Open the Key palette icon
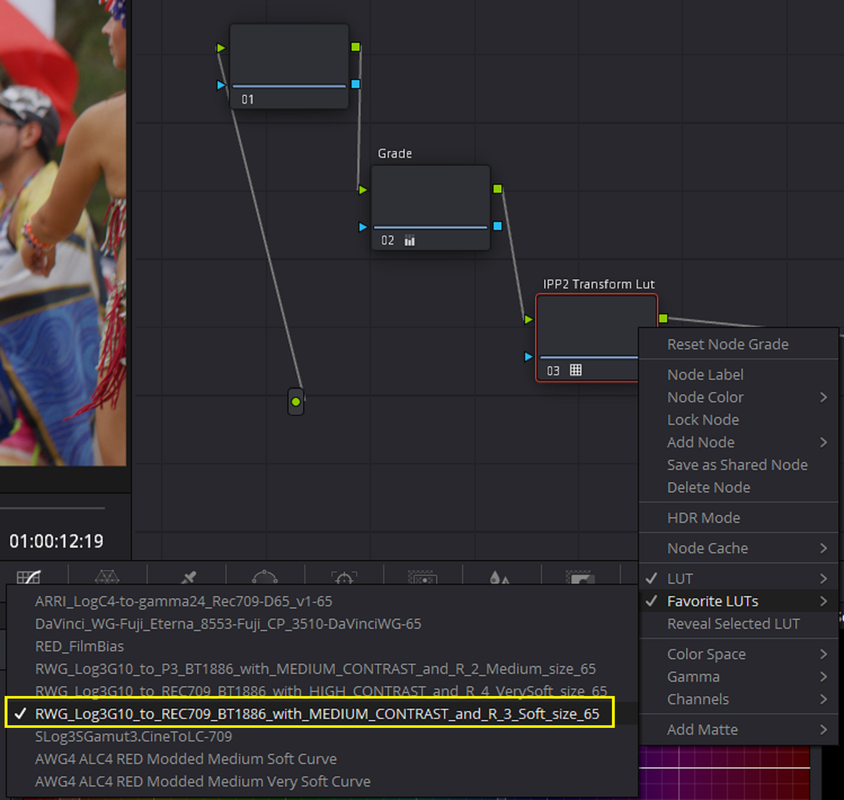 coord(580,578)
